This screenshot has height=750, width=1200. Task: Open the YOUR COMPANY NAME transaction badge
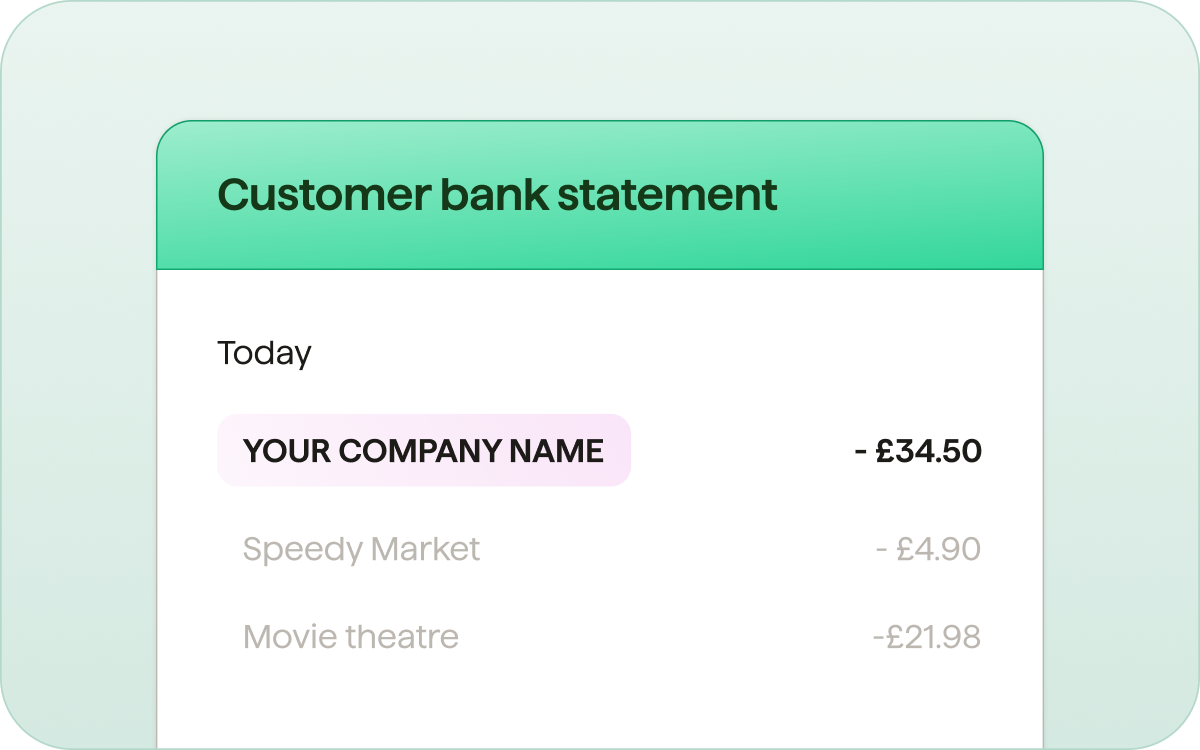[x=424, y=451]
